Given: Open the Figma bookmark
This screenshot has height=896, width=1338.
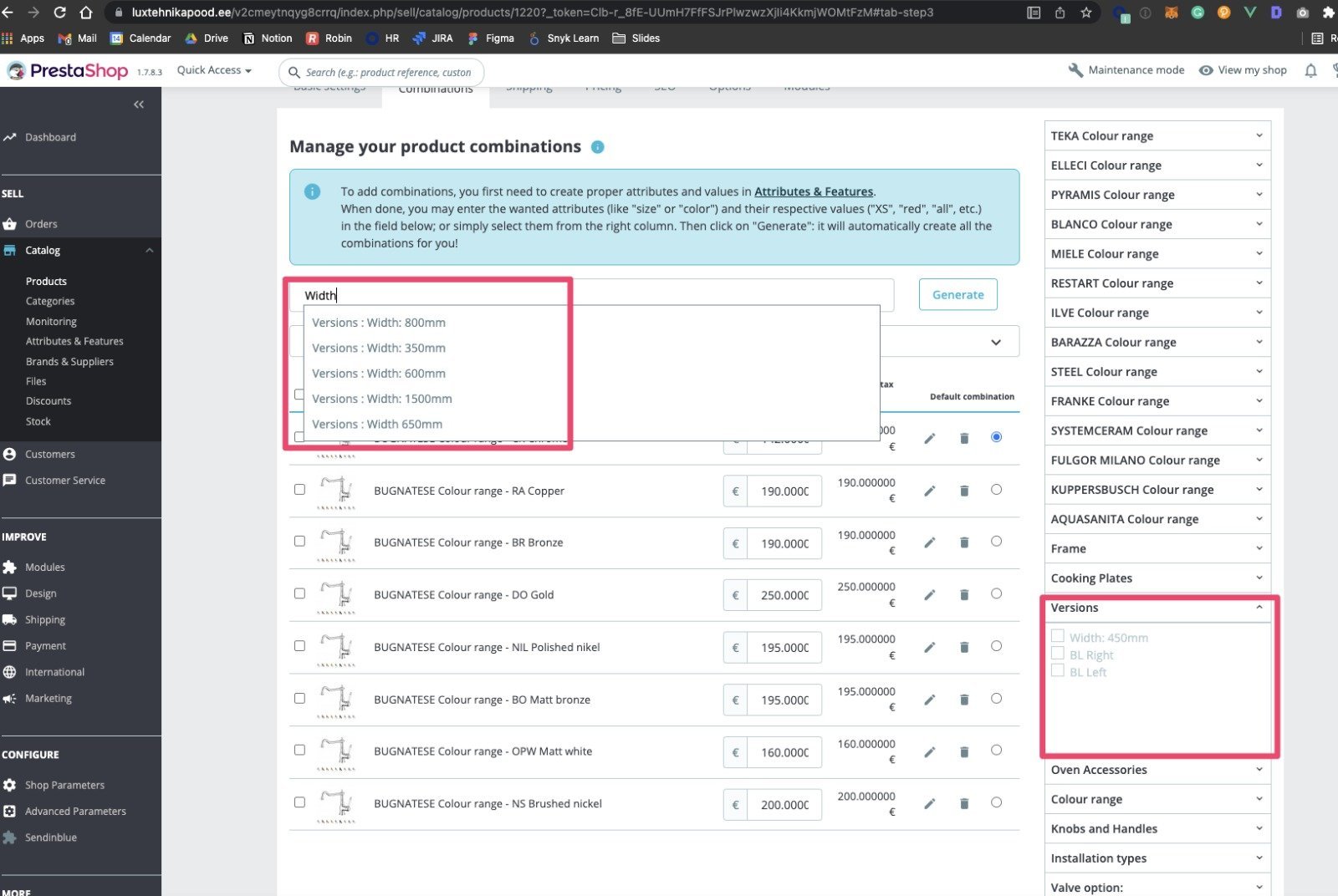Looking at the screenshot, I should (x=491, y=38).
